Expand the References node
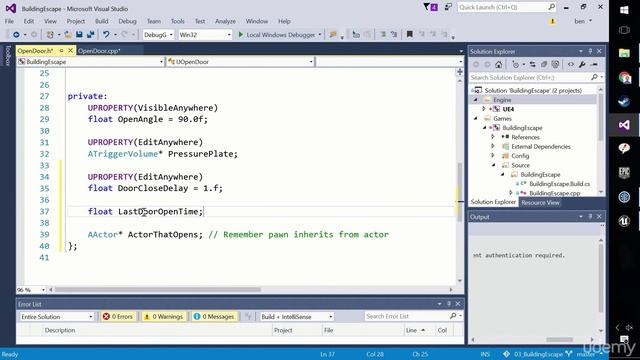The width and height of the screenshot is (640, 360). tap(493, 137)
